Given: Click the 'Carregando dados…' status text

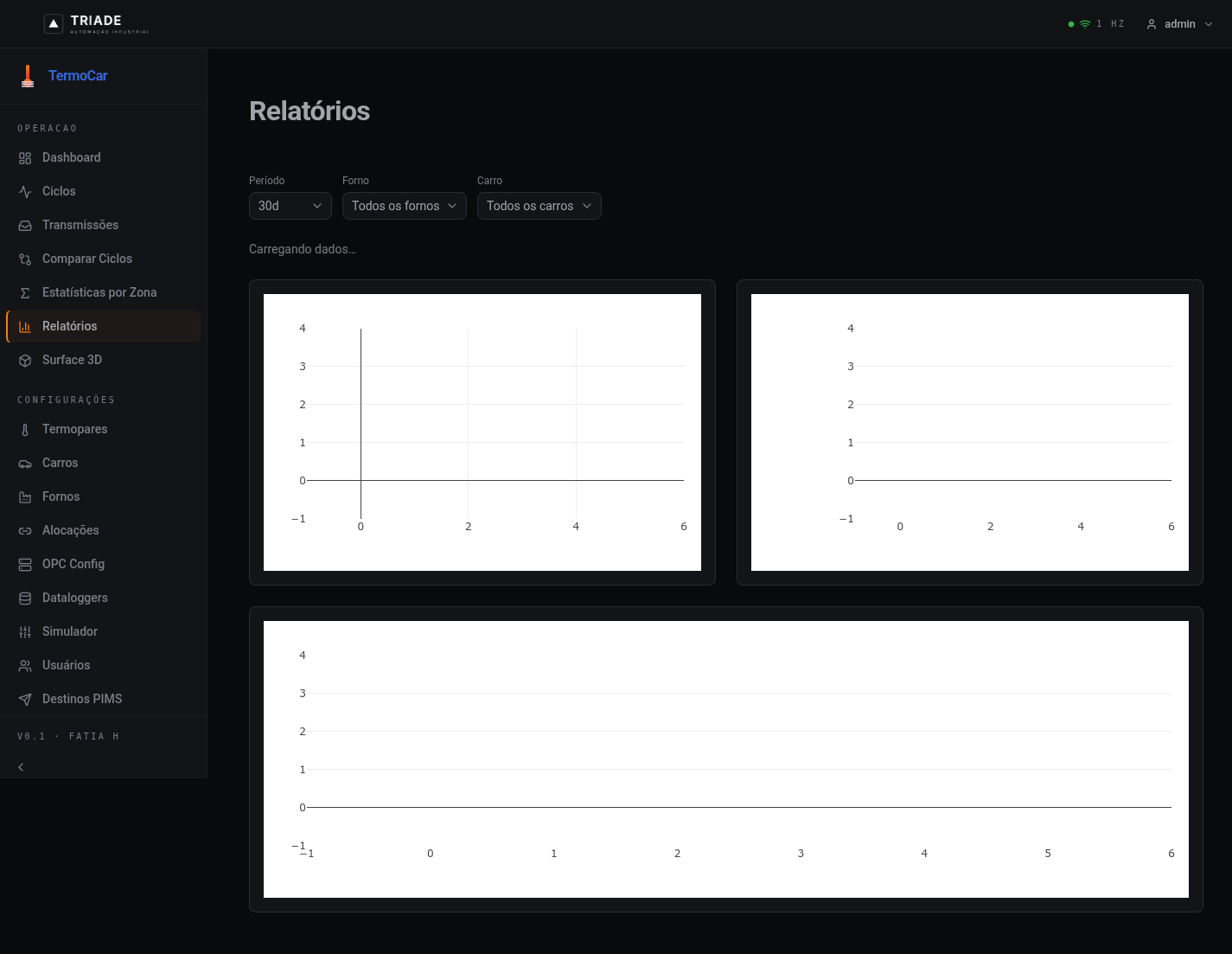Looking at the screenshot, I should pyautogui.click(x=303, y=249).
